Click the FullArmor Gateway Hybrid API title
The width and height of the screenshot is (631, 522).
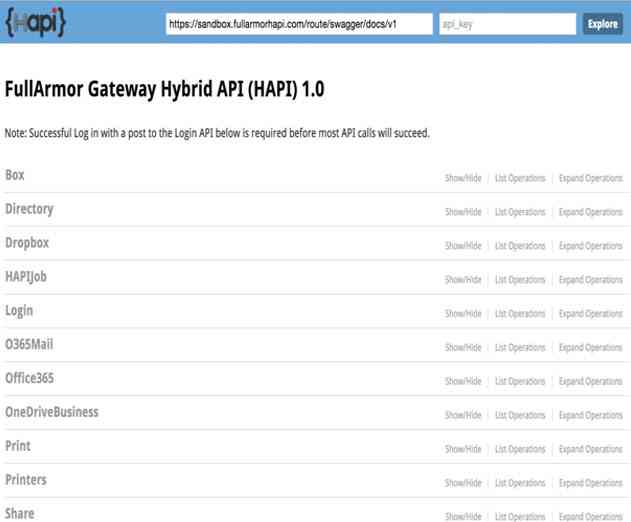pyautogui.click(x=164, y=89)
